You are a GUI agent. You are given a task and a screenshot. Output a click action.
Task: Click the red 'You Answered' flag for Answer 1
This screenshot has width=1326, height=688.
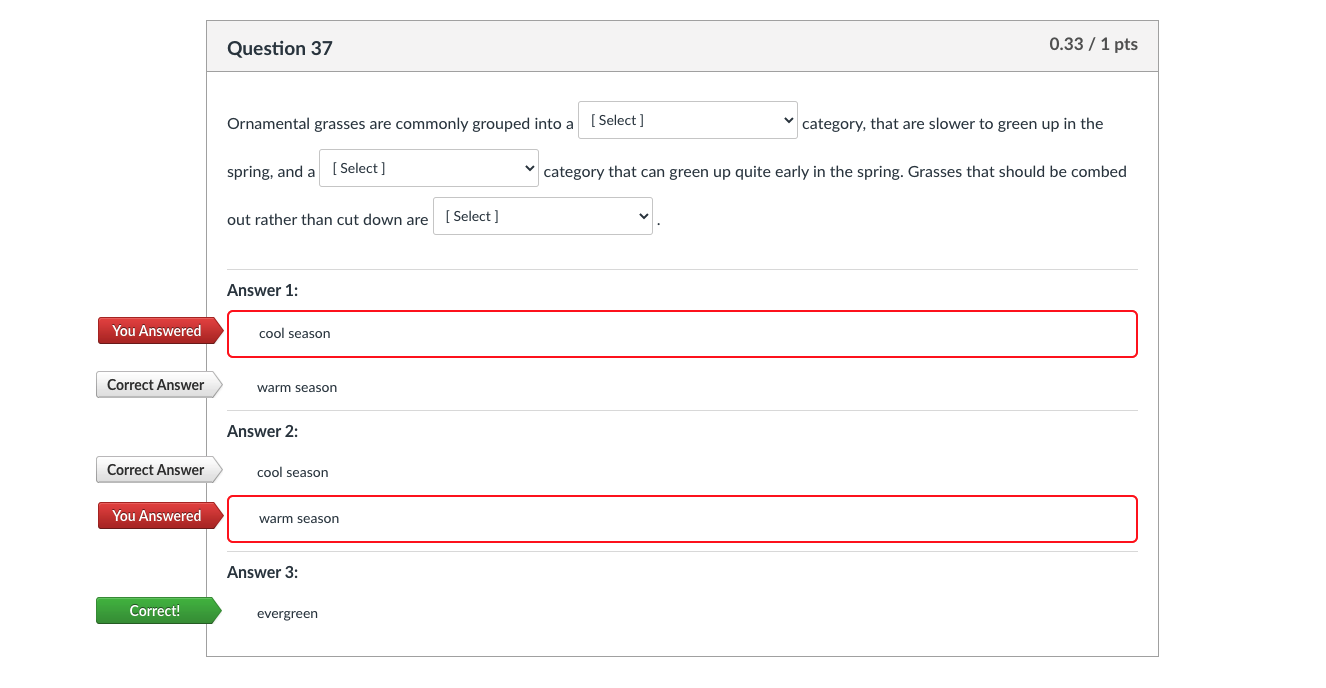[x=160, y=331]
